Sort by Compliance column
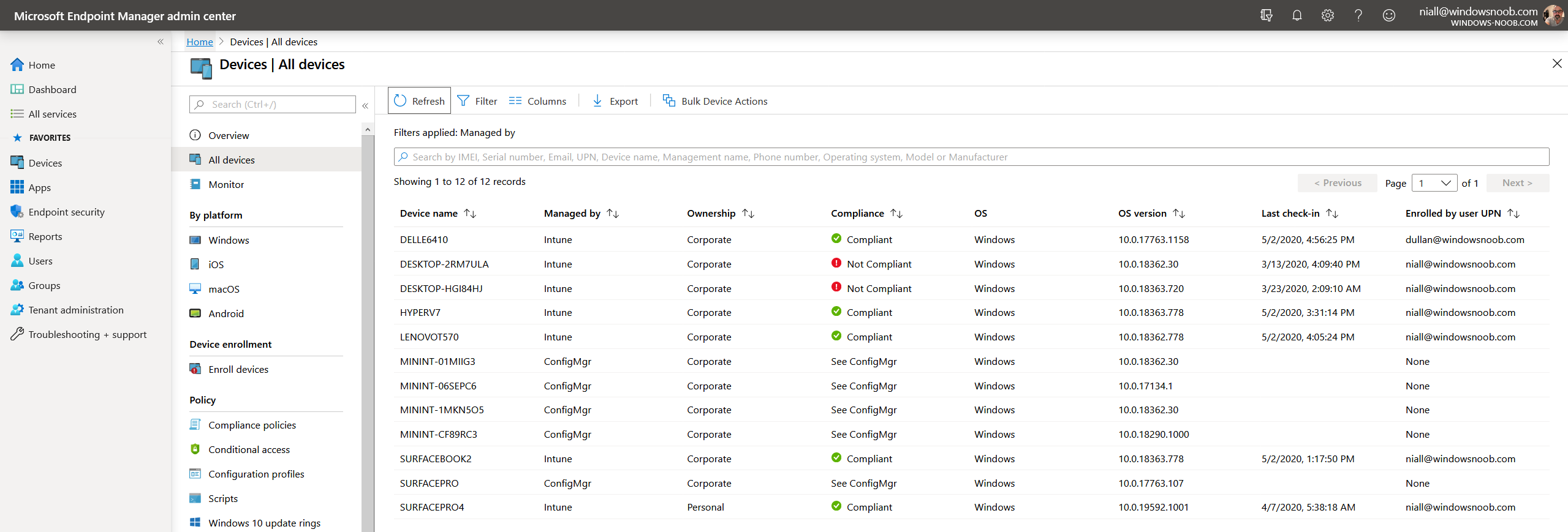 (867, 214)
